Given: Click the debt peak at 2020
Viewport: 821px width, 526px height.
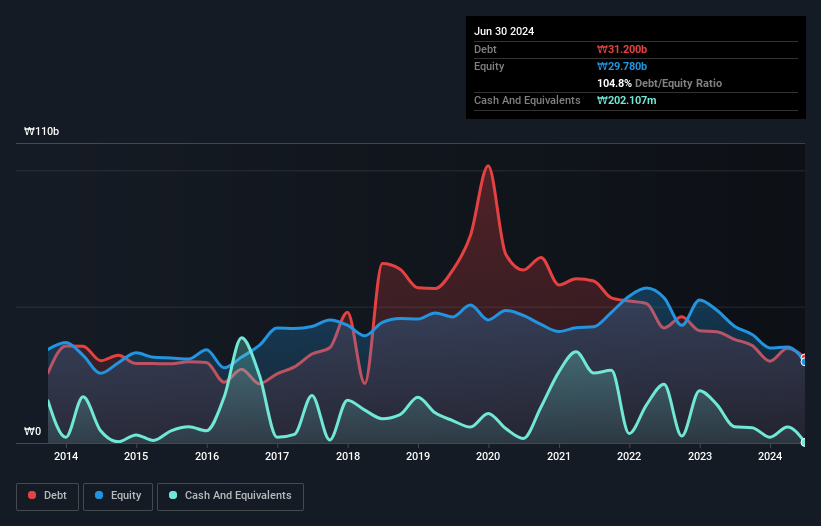Looking at the screenshot, I should pos(488,166).
